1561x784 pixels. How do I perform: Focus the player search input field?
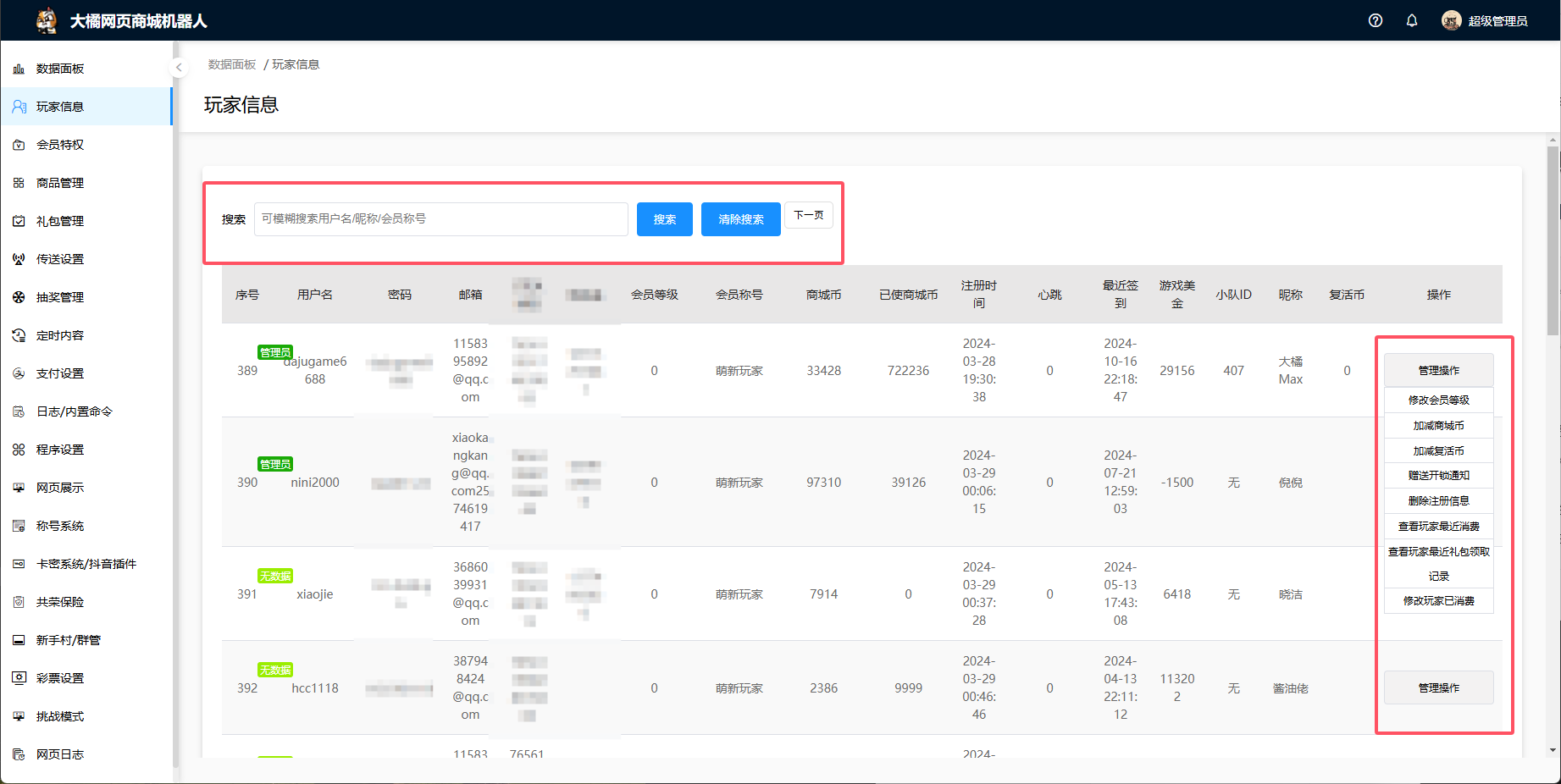[x=440, y=219]
